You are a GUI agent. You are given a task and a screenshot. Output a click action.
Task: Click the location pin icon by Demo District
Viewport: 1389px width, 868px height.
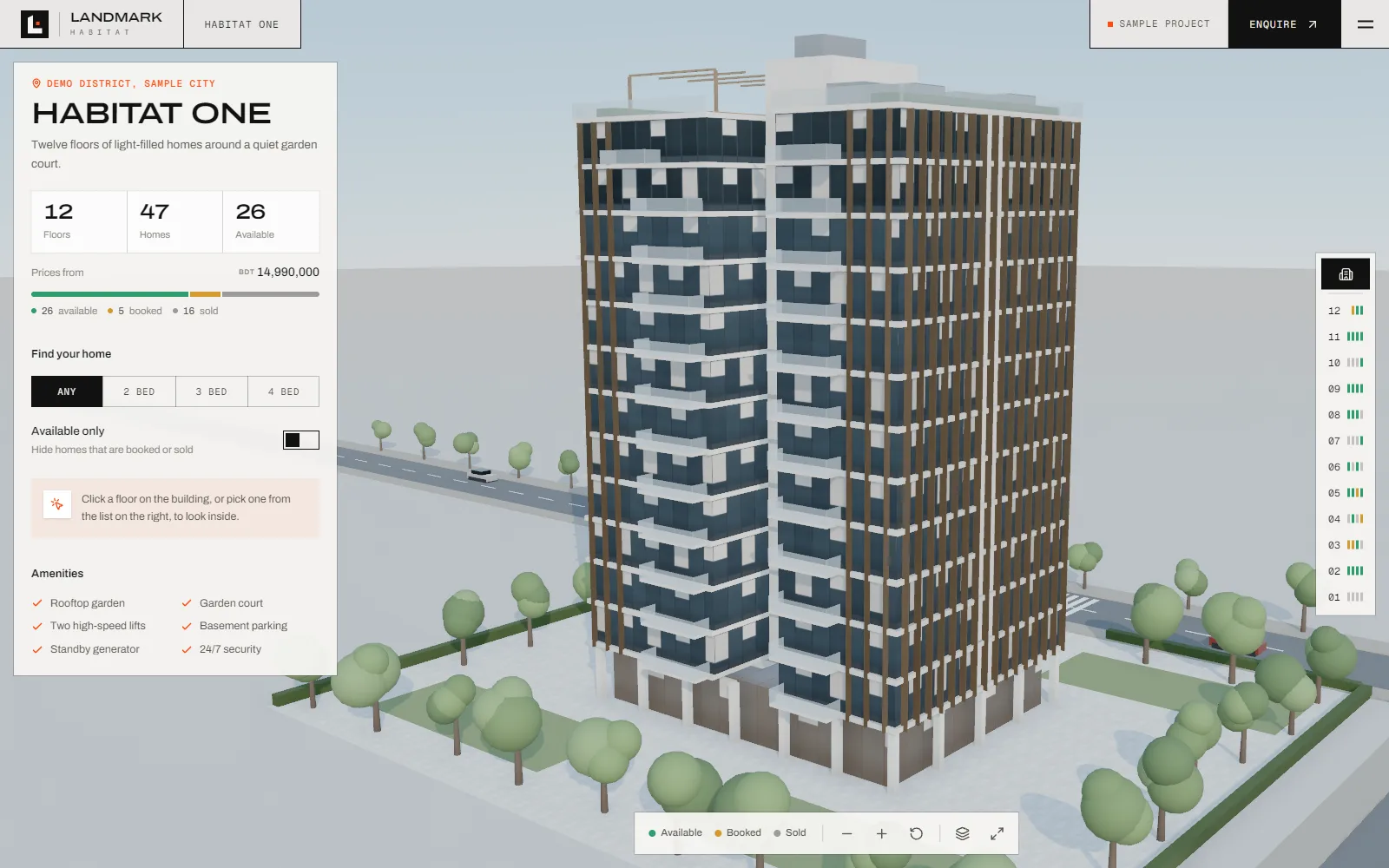36,83
